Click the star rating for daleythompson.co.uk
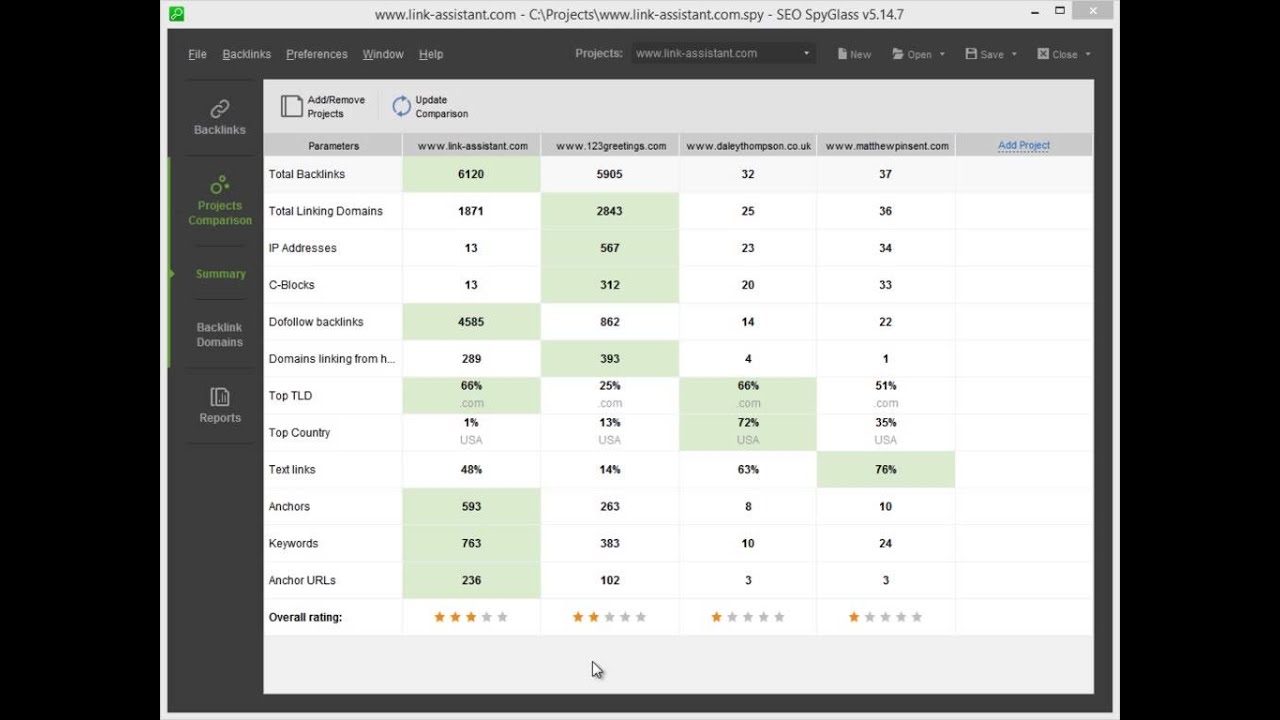1280x720 pixels. (748, 617)
